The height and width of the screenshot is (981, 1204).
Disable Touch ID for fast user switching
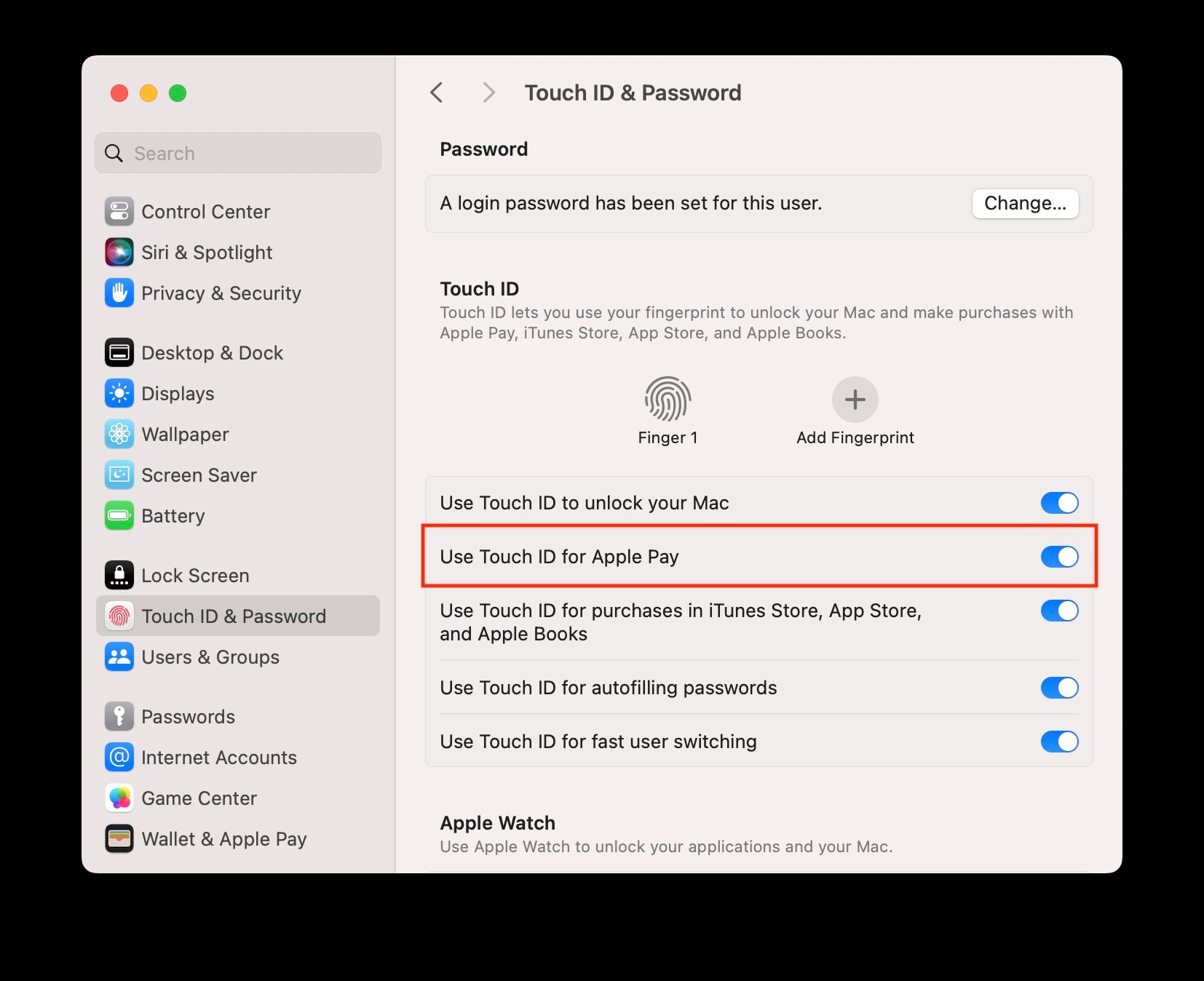[x=1060, y=742]
